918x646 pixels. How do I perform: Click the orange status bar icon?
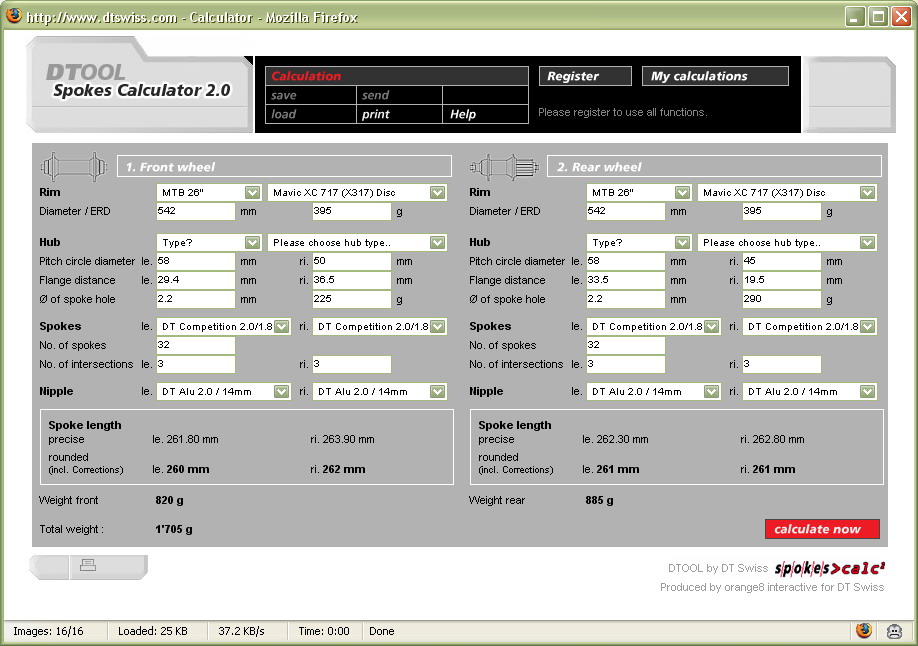click(x=864, y=631)
